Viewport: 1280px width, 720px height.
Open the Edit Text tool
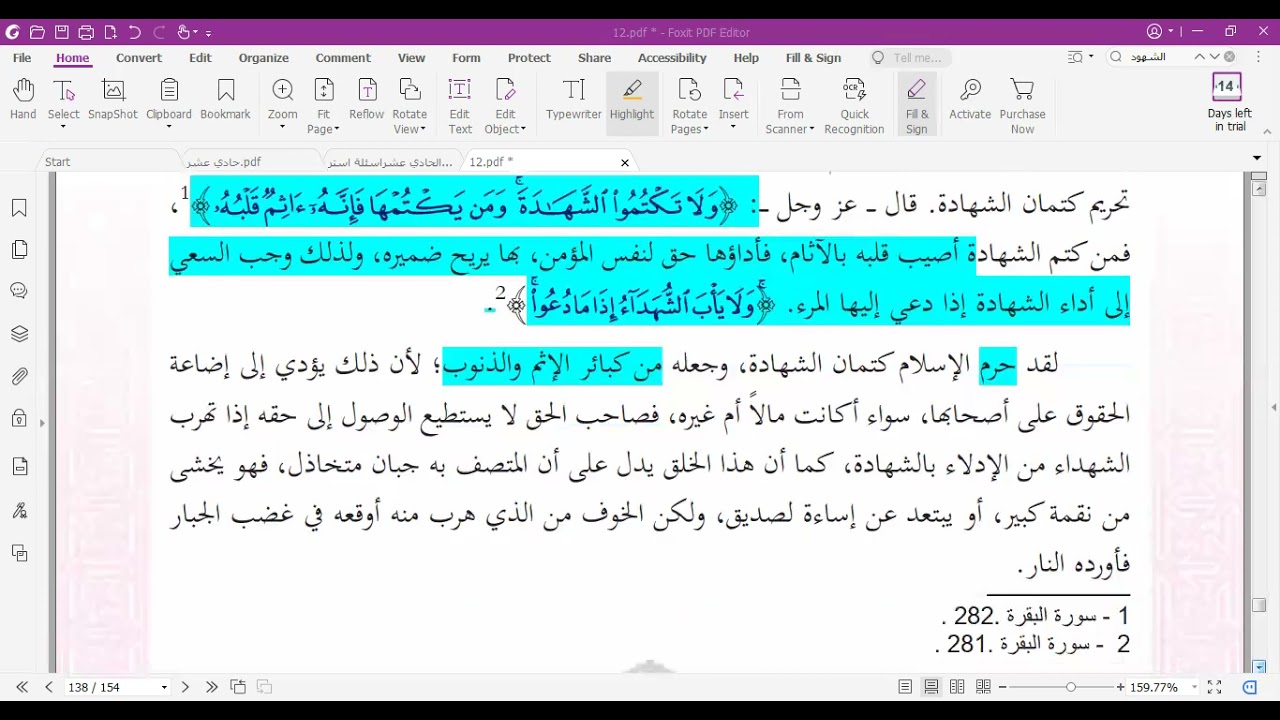[x=460, y=106]
